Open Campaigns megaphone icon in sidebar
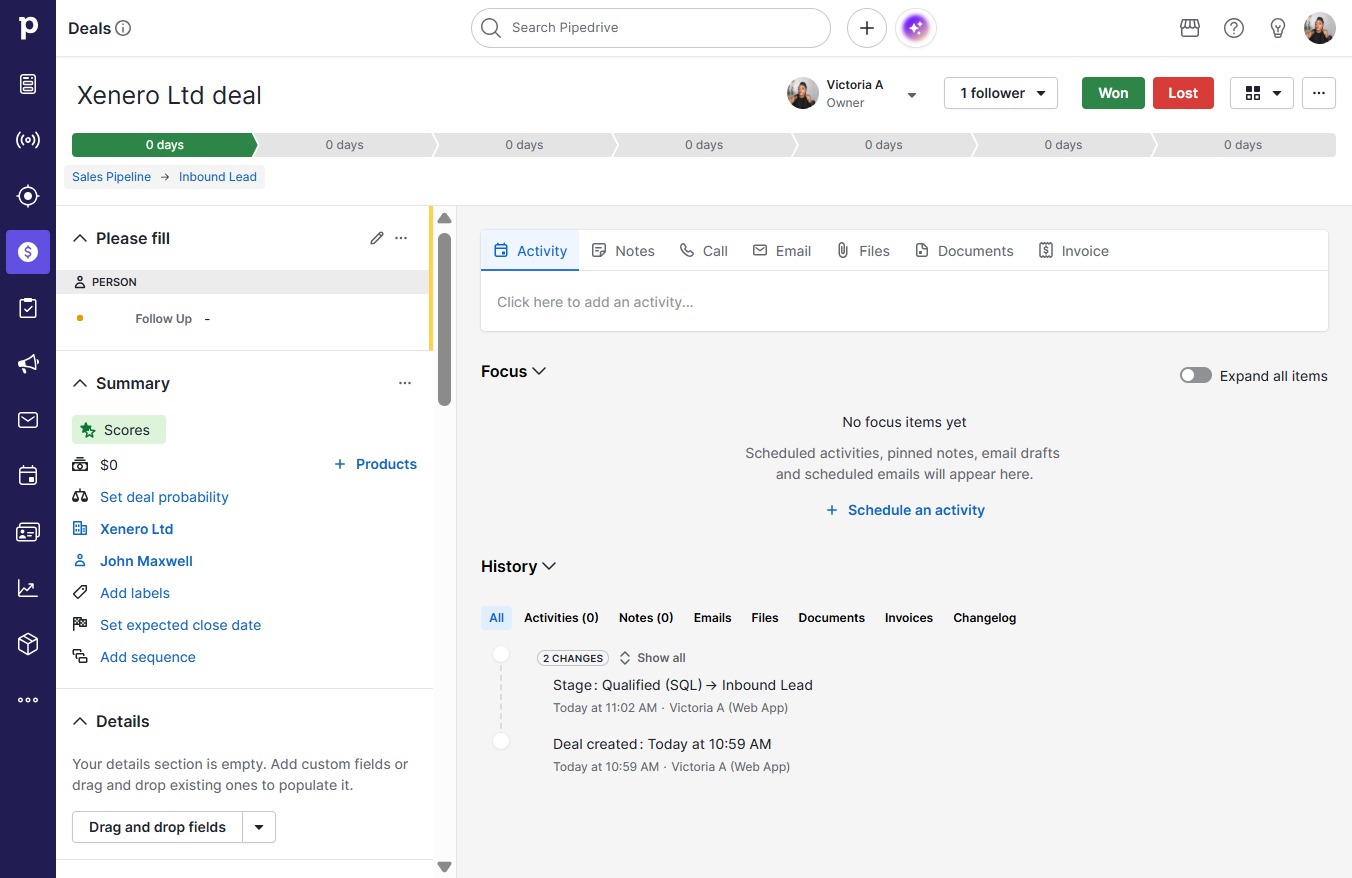 28,364
